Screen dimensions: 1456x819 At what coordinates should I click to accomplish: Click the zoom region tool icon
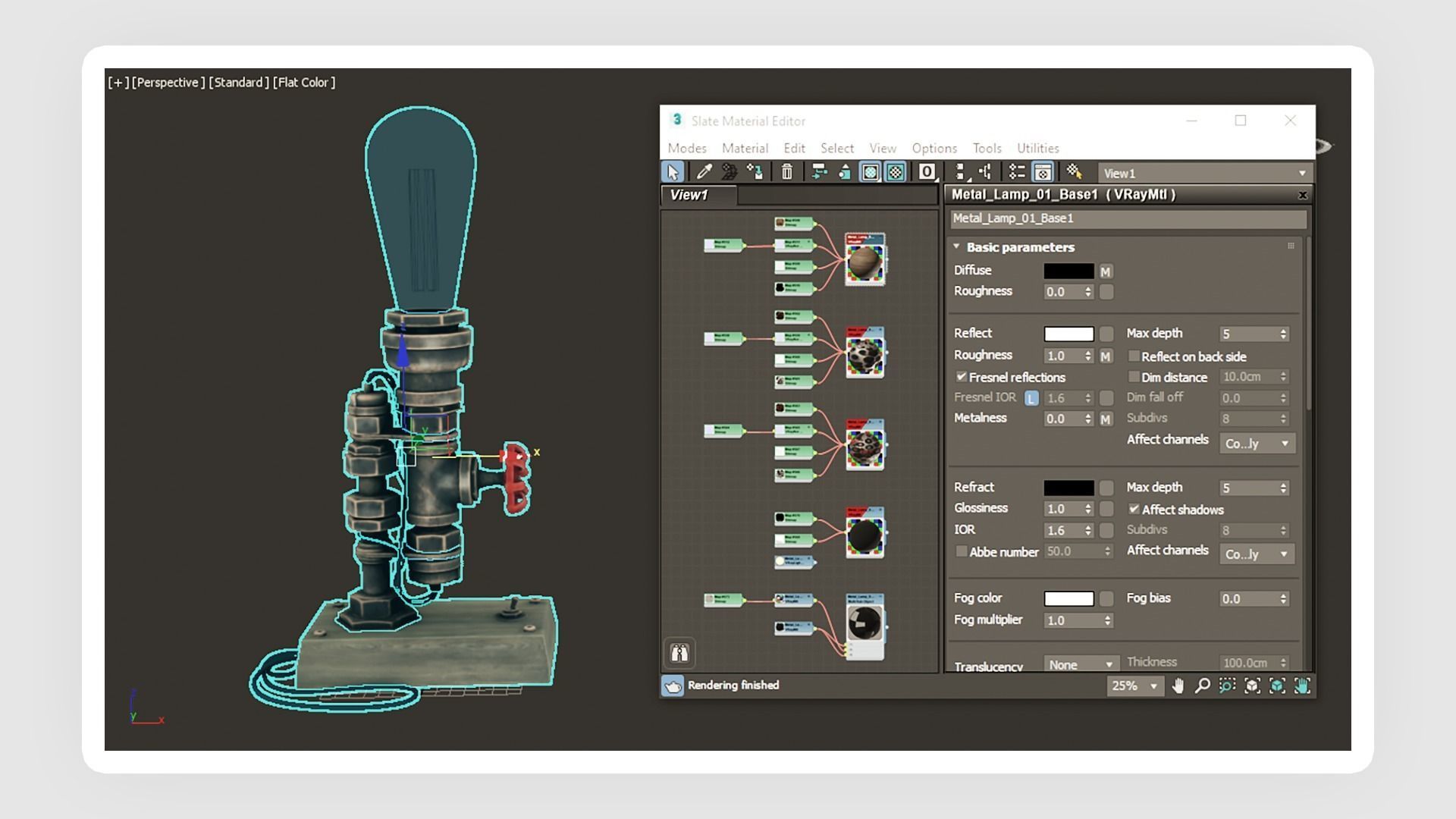[1227, 686]
